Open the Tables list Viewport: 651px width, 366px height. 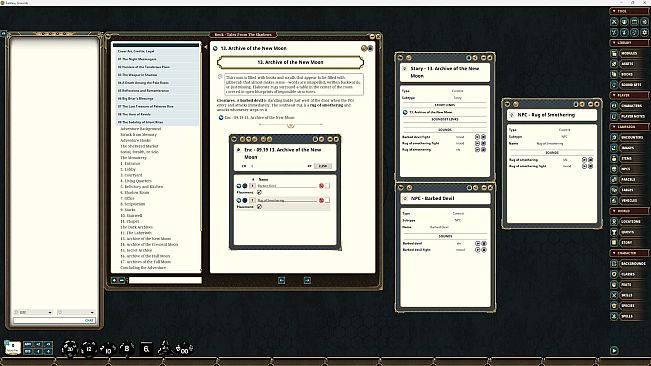[629, 190]
